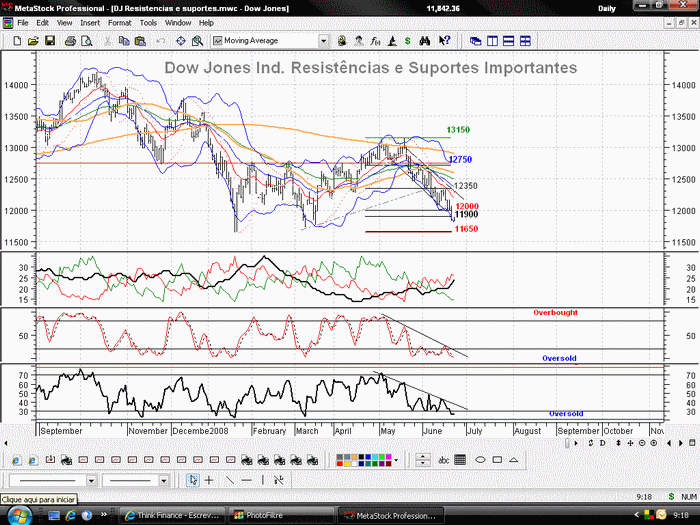Print the chart using printer icon
700x525 pixels.
tap(70, 41)
